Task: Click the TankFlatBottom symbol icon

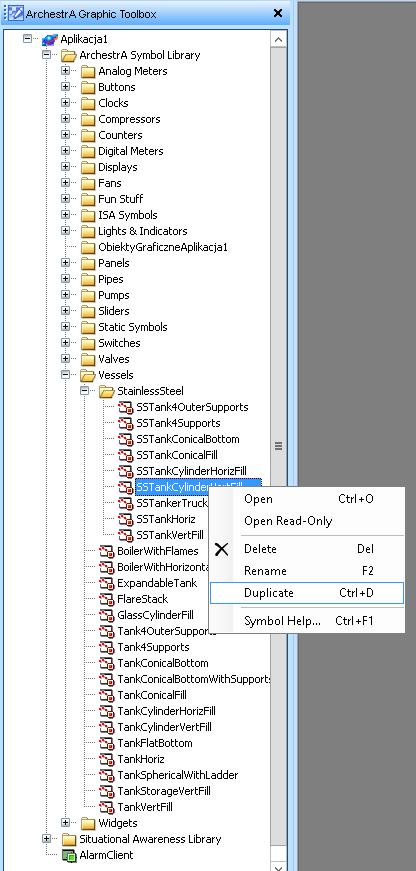Action: [x=107, y=743]
